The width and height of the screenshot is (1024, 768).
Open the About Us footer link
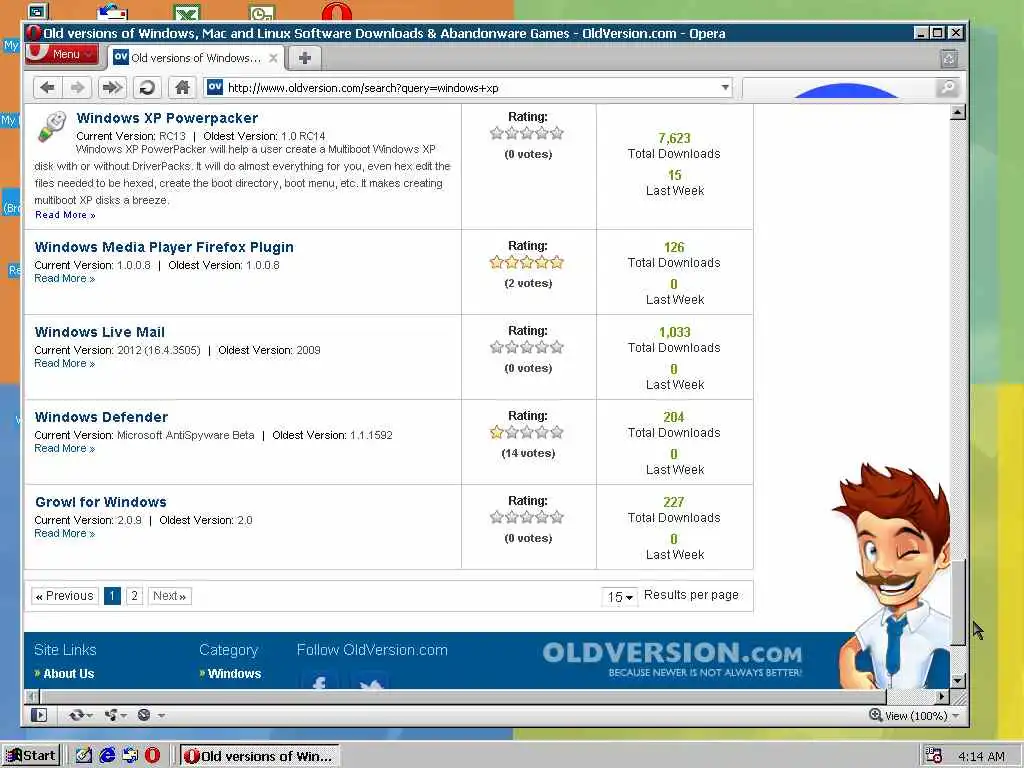(69, 674)
